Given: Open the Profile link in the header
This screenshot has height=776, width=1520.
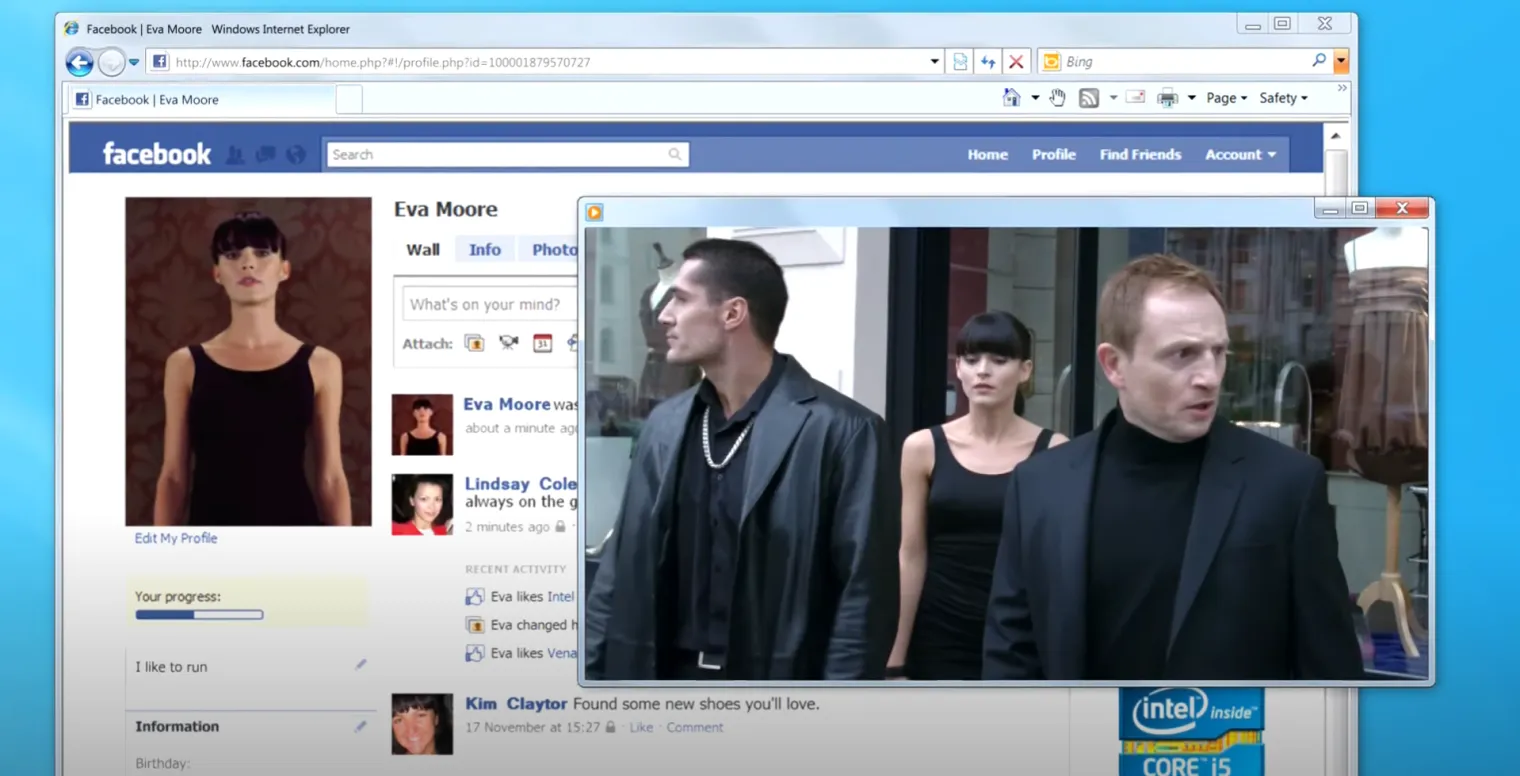Looking at the screenshot, I should point(1054,155).
